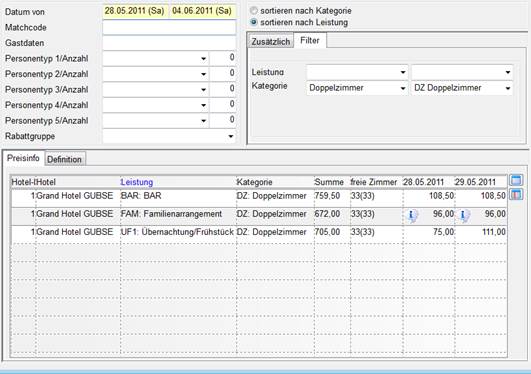Expand the Rabattgruppe dropdown
The width and height of the screenshot is (531, 374).
(231, 137)
